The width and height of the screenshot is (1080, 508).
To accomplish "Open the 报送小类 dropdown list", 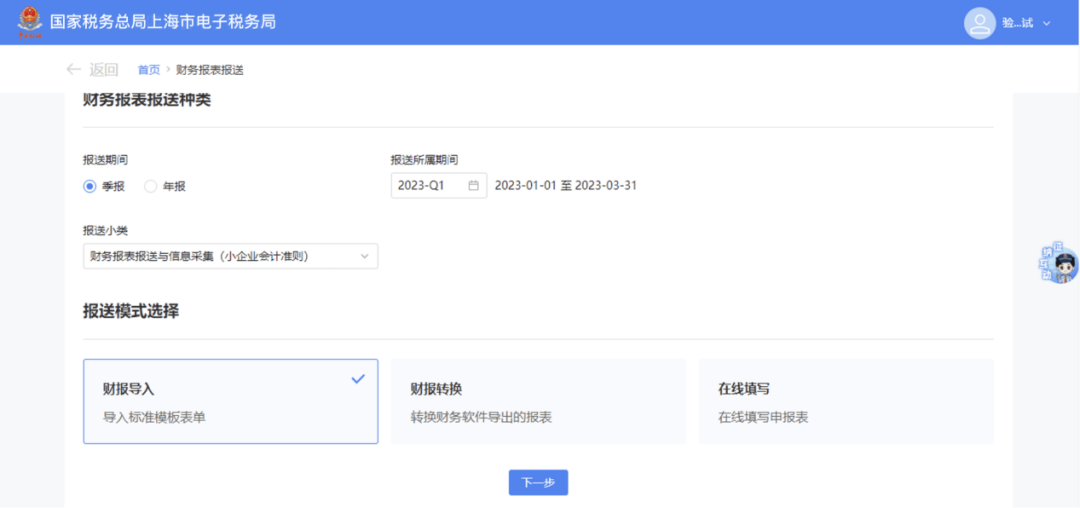I will click(x=220, y=256).
